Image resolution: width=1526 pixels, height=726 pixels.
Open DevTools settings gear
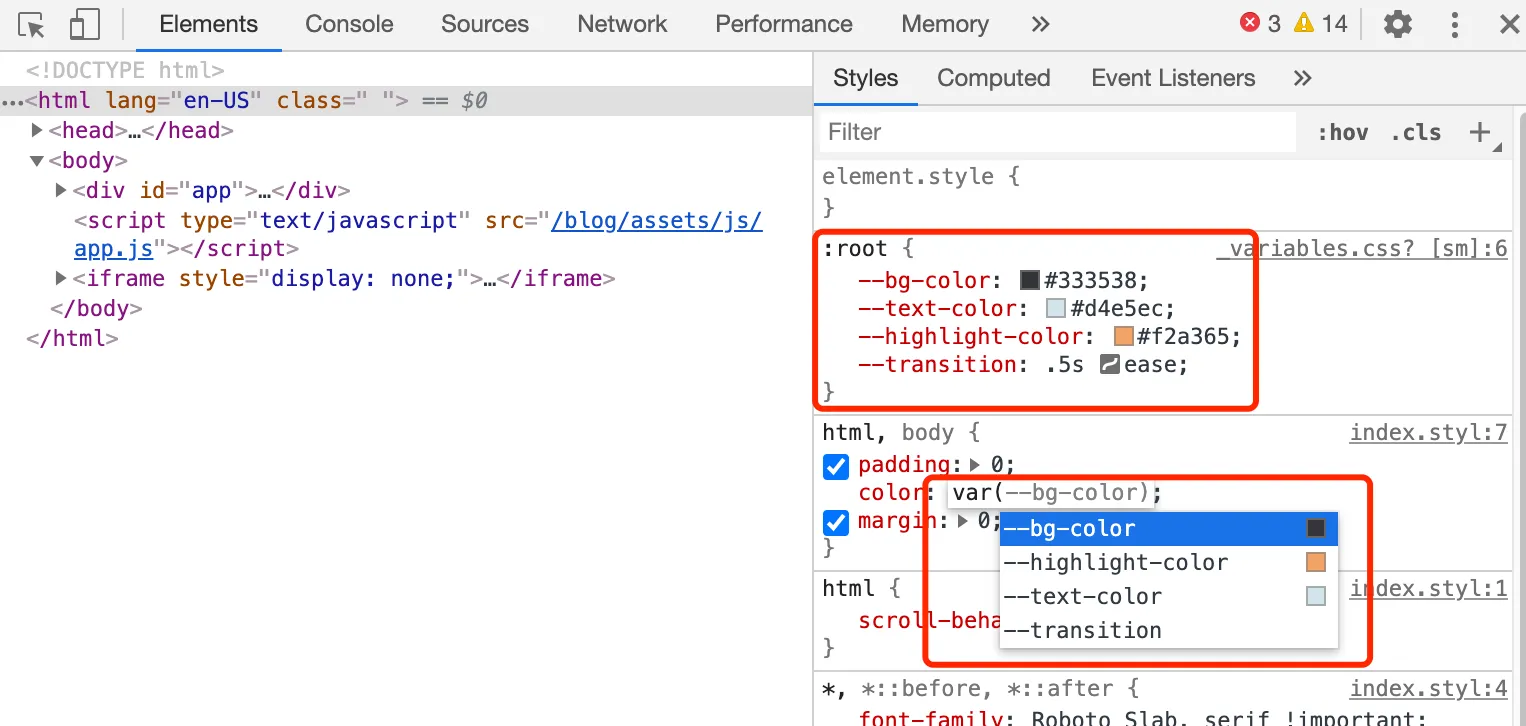tap(1397, 24)
